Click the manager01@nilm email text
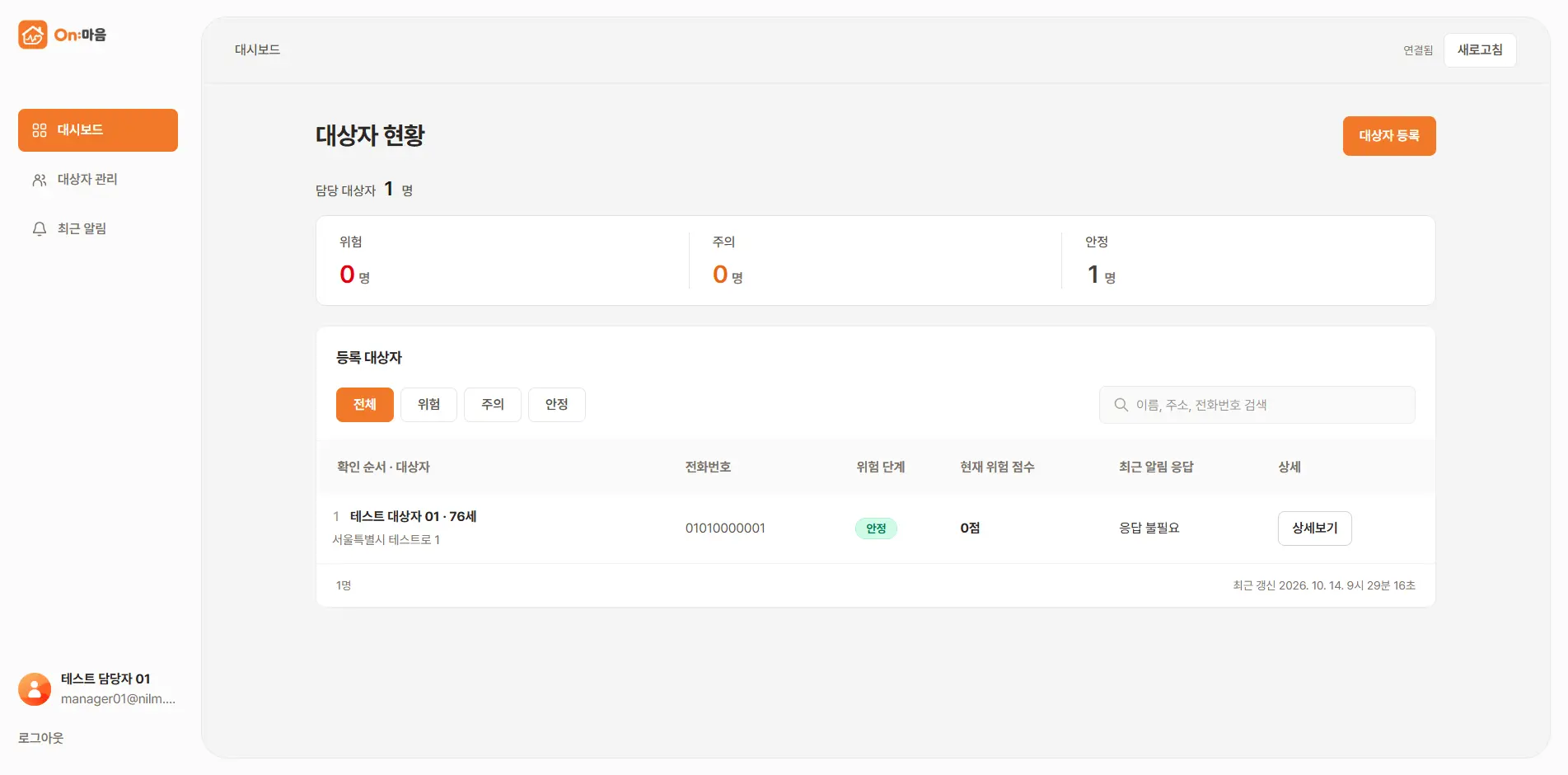The height and width of the screenshot is (775, 1568). (118, 699)
